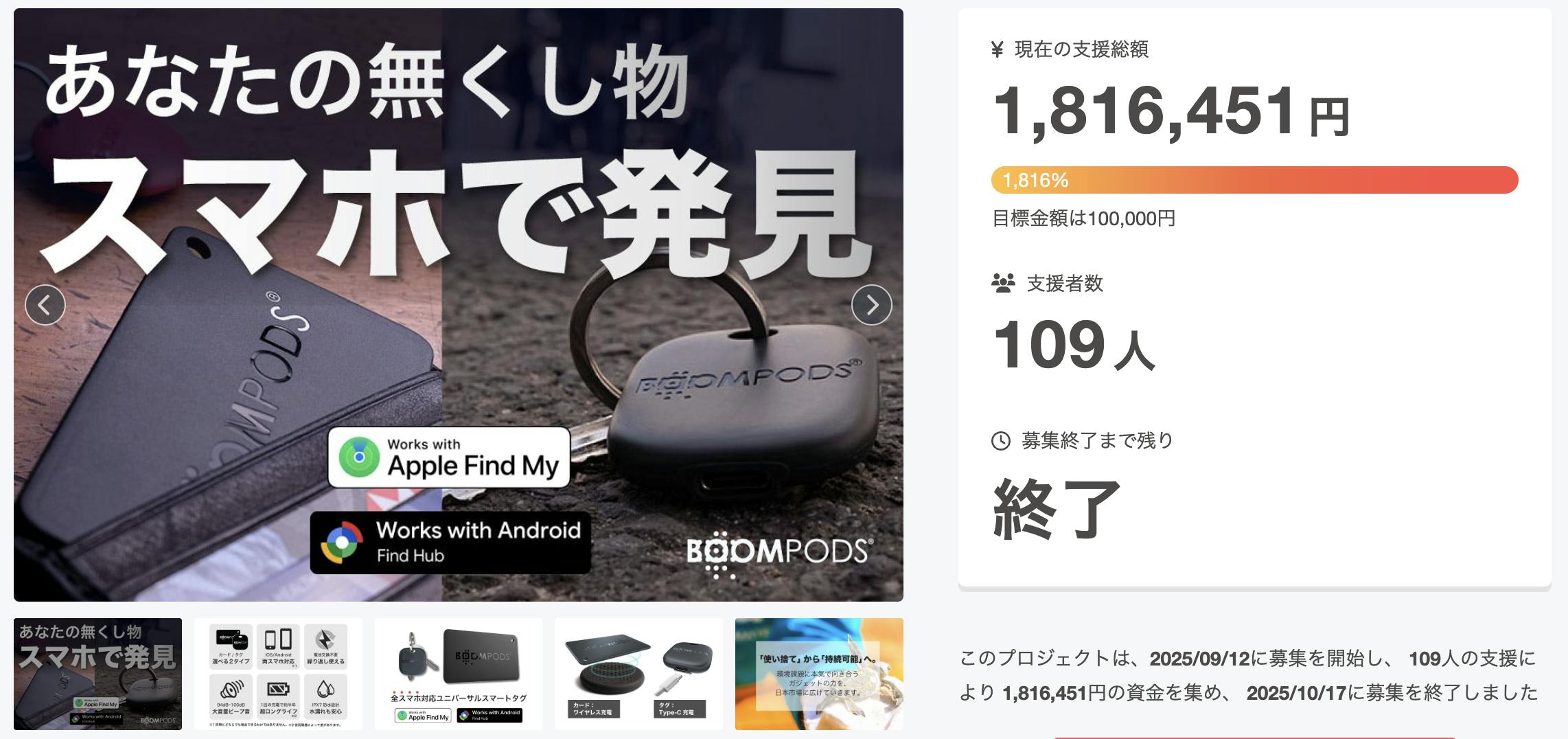Viewport: 1568px width, 739px height.
Task: Click the 目標金額は100,000円 goal text
Action: [1083, 218]
